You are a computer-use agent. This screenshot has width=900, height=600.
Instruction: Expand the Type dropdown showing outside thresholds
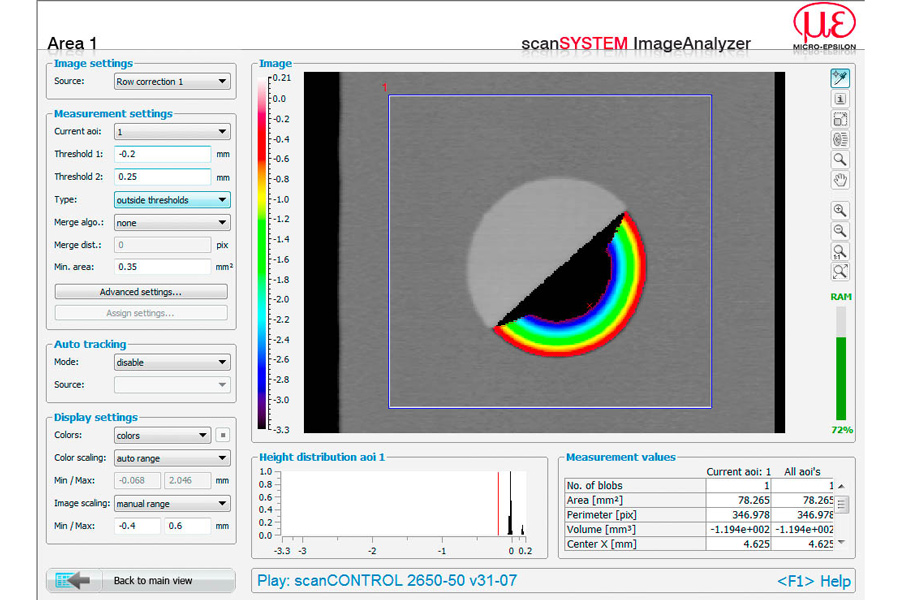(172, 200)
